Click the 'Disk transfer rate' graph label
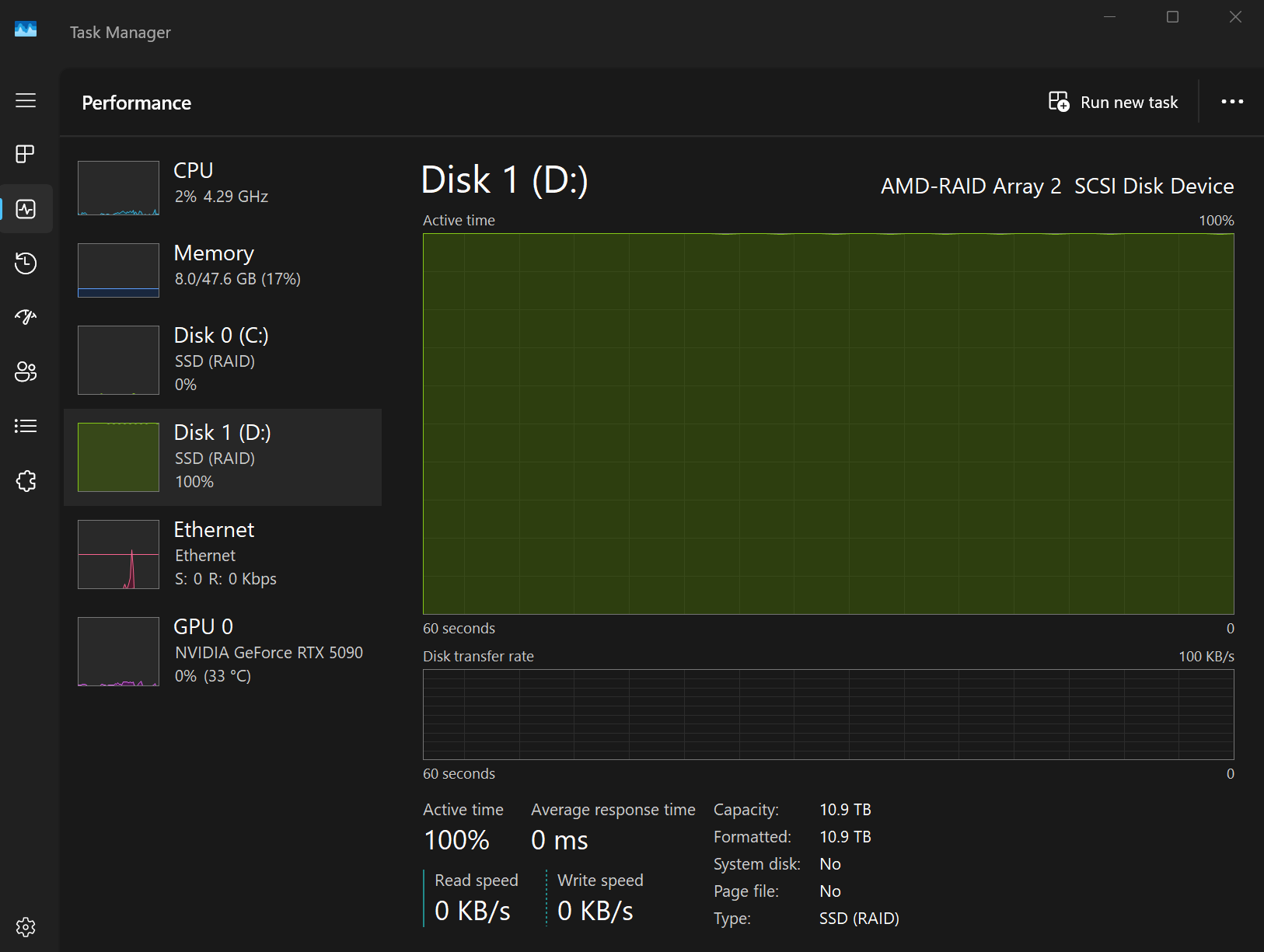 click(478, 657)
